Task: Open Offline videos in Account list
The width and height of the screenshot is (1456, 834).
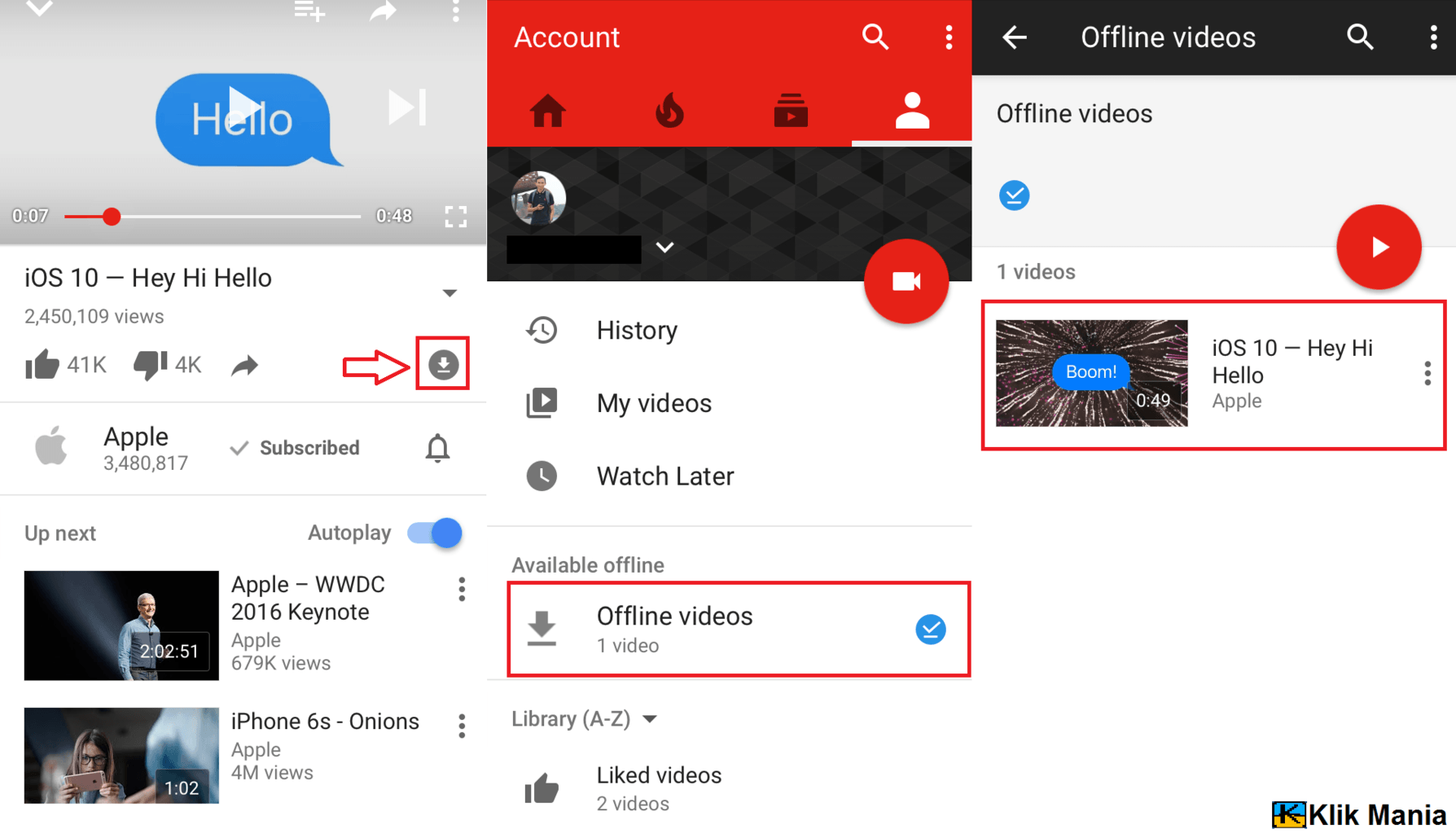Action: pyautogui.click(x=738, y=629)
